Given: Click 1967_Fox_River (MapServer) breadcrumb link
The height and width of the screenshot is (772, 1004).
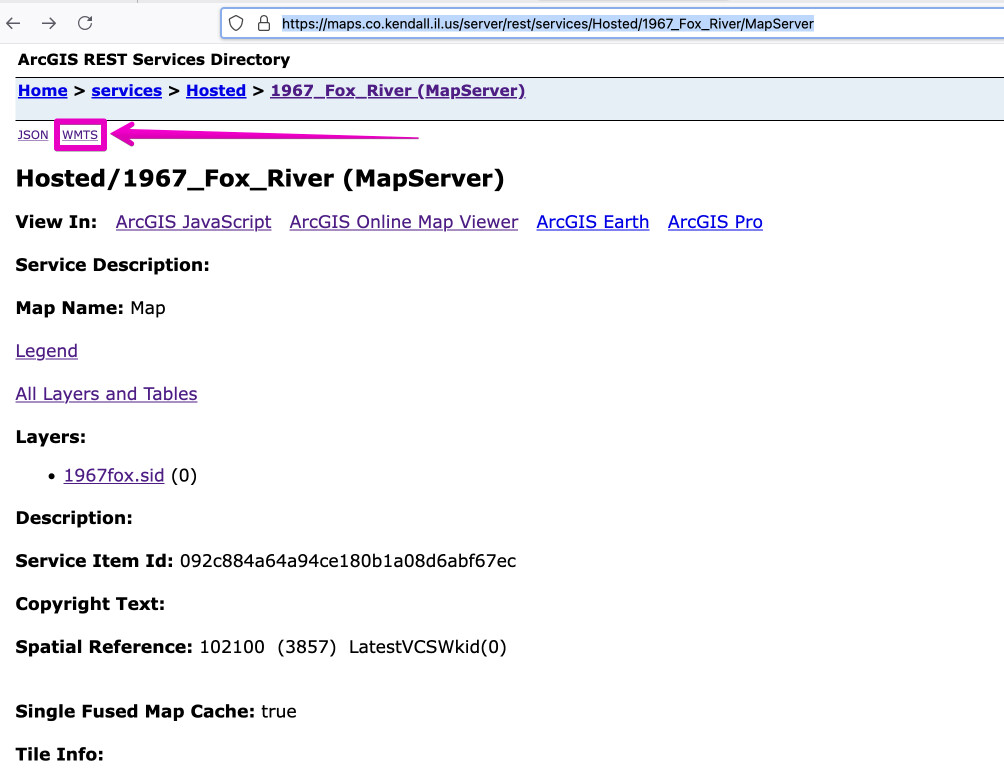Looking at the screenshot, I should [397, 91].
